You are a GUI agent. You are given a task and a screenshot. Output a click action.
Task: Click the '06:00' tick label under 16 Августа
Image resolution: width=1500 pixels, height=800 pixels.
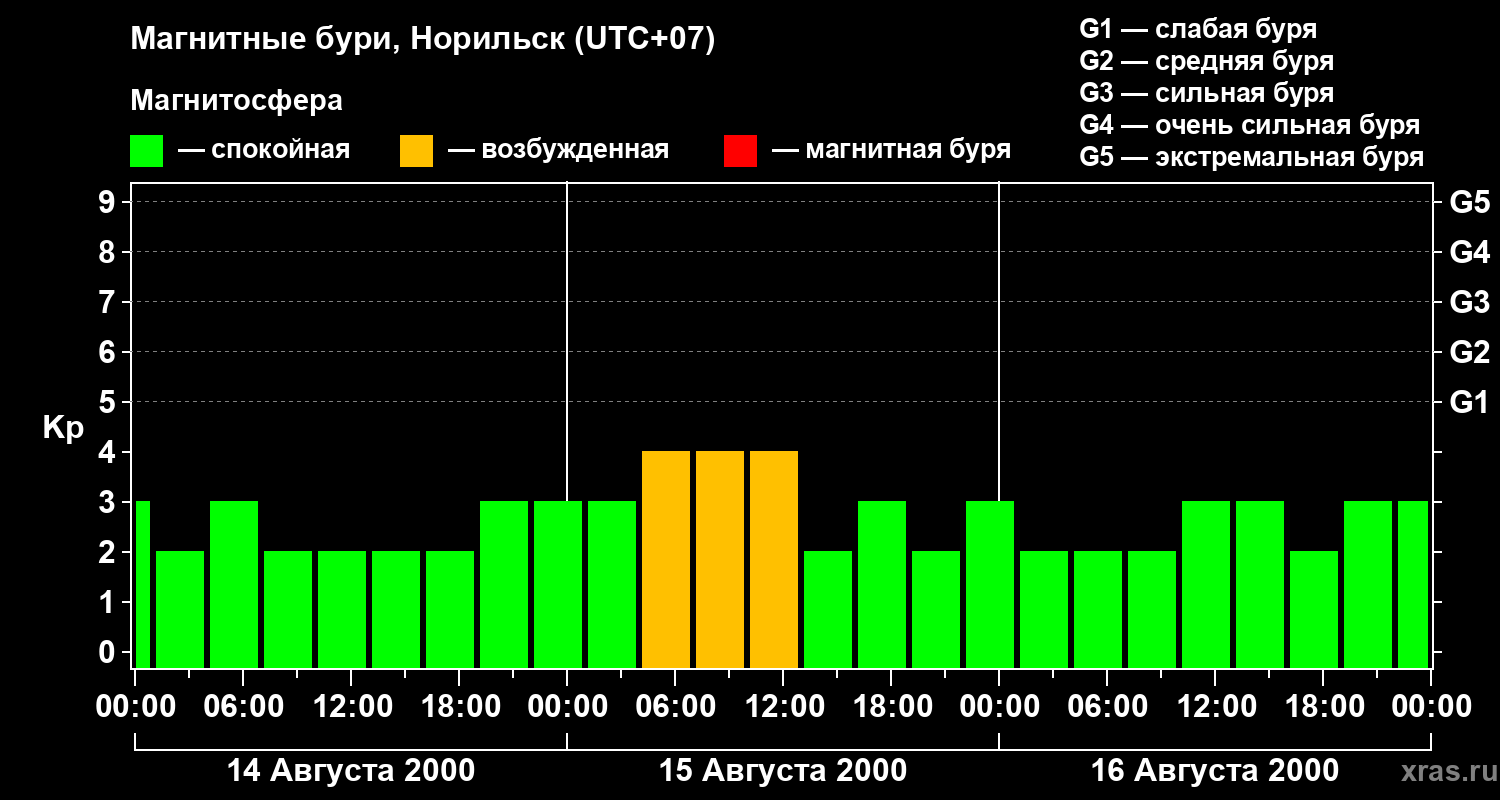[x=1107, y=706]
